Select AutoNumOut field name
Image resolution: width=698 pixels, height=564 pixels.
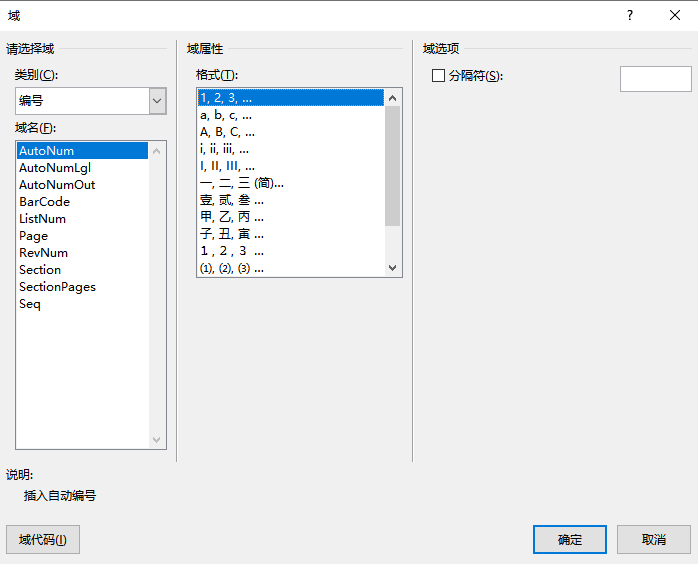pyautogui.click(x=82, y=185)
